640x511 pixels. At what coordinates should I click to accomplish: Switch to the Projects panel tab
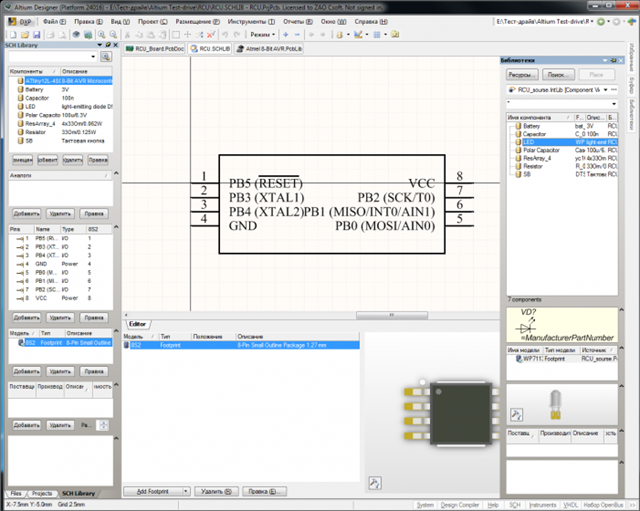[42, 493]
